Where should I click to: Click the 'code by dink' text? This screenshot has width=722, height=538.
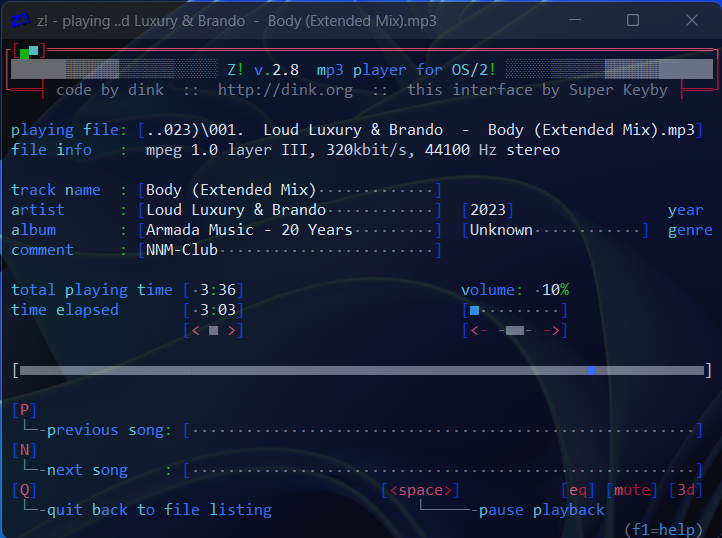point(110,90)
